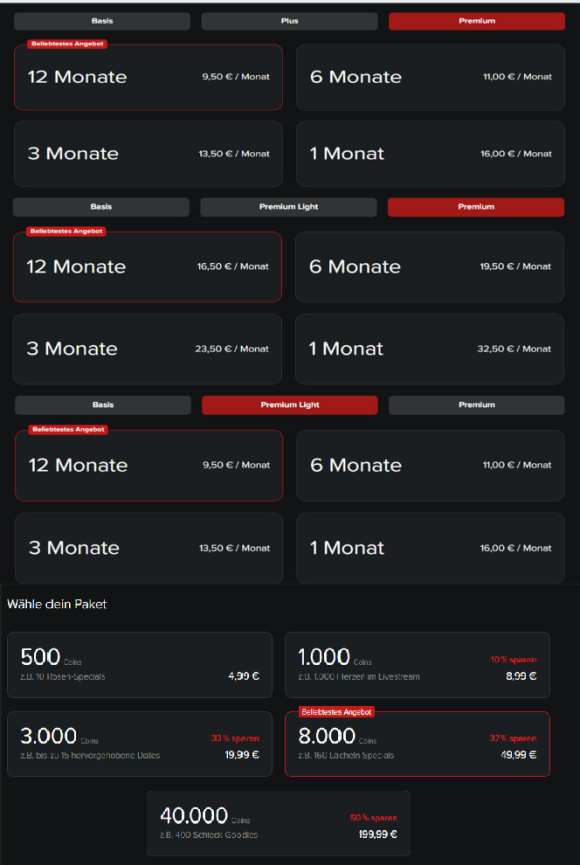This screenshot has height=865, width=580.
Task: Choose the 12 Monate 16,50 € plan
Action: [147, 267]
